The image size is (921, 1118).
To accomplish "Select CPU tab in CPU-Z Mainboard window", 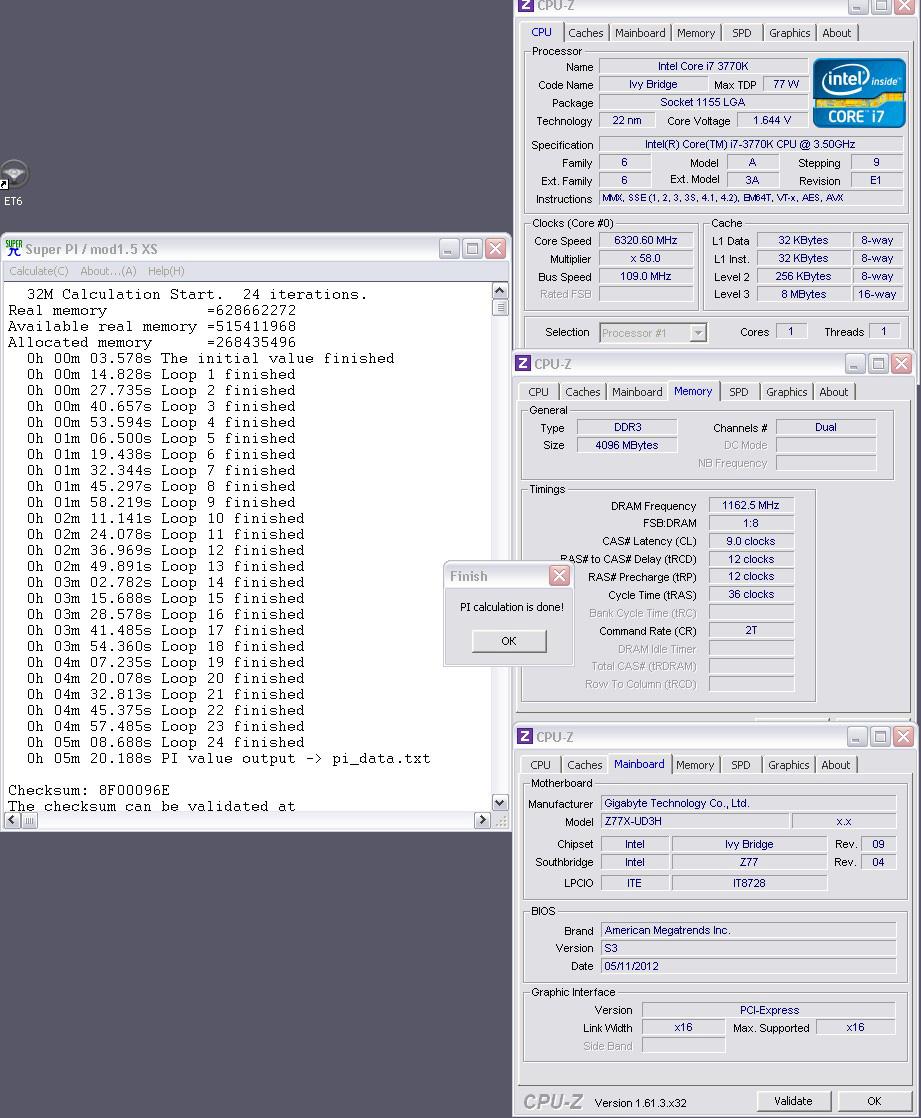I will tap(540, 765).
